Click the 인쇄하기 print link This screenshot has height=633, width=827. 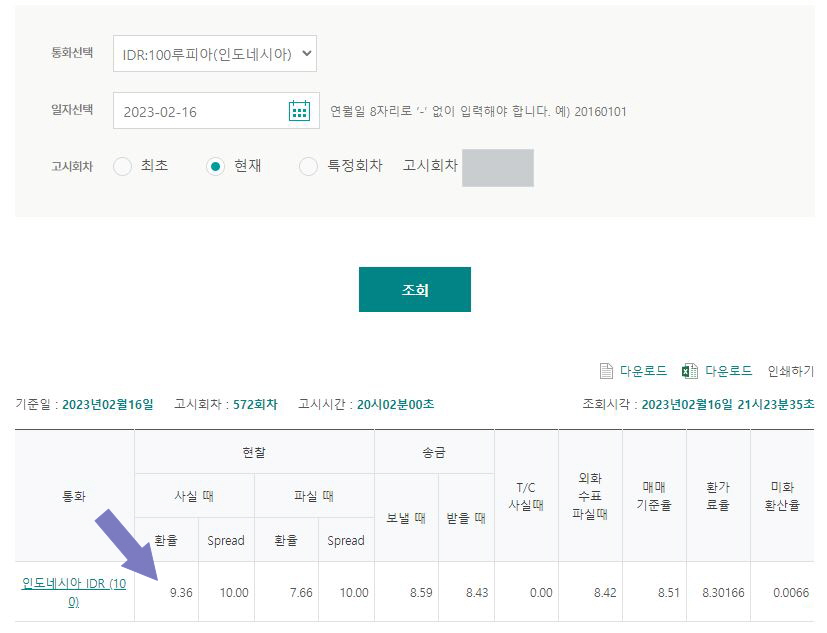coord(791,371)
